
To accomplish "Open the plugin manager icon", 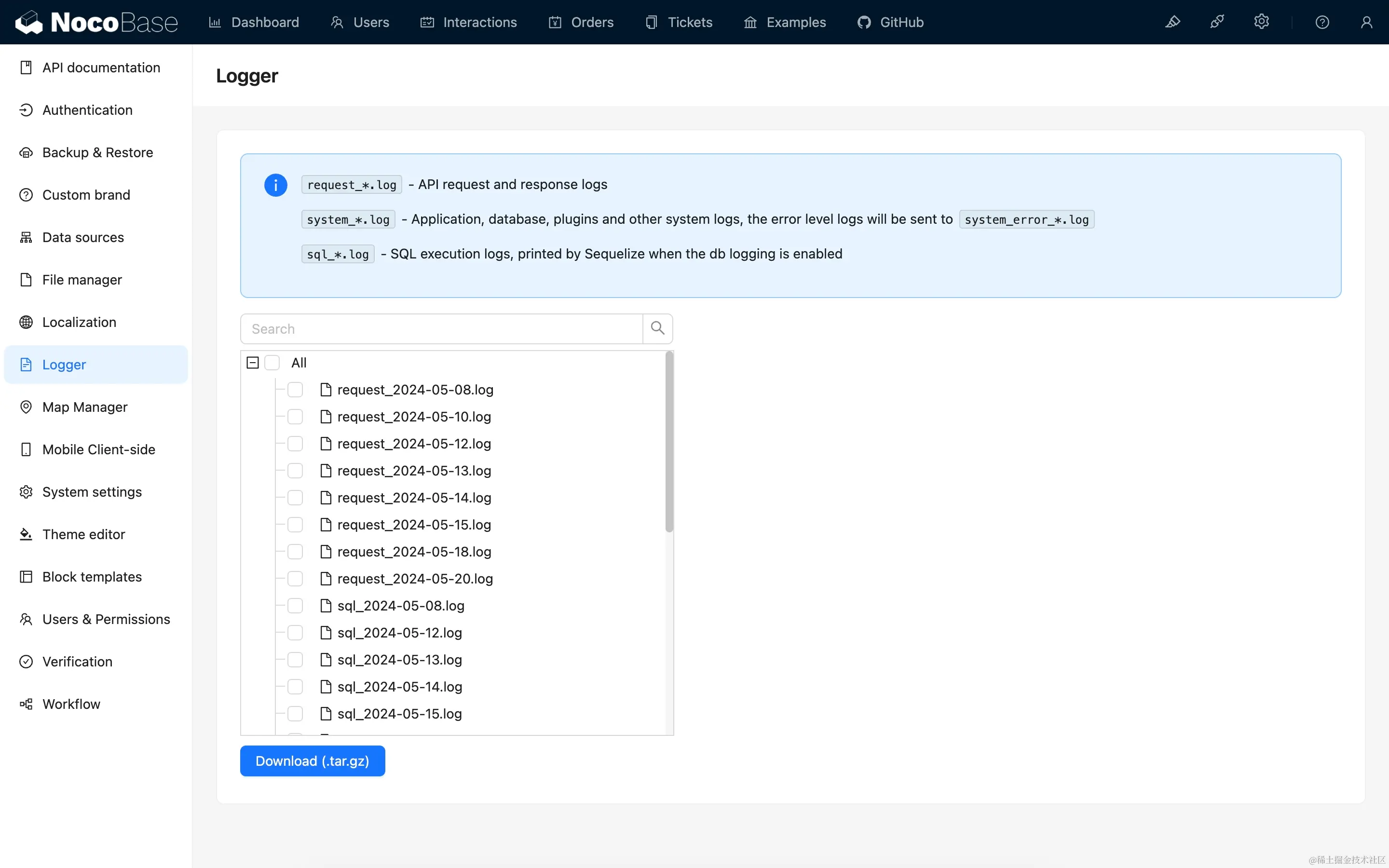I will point(1217,22).
